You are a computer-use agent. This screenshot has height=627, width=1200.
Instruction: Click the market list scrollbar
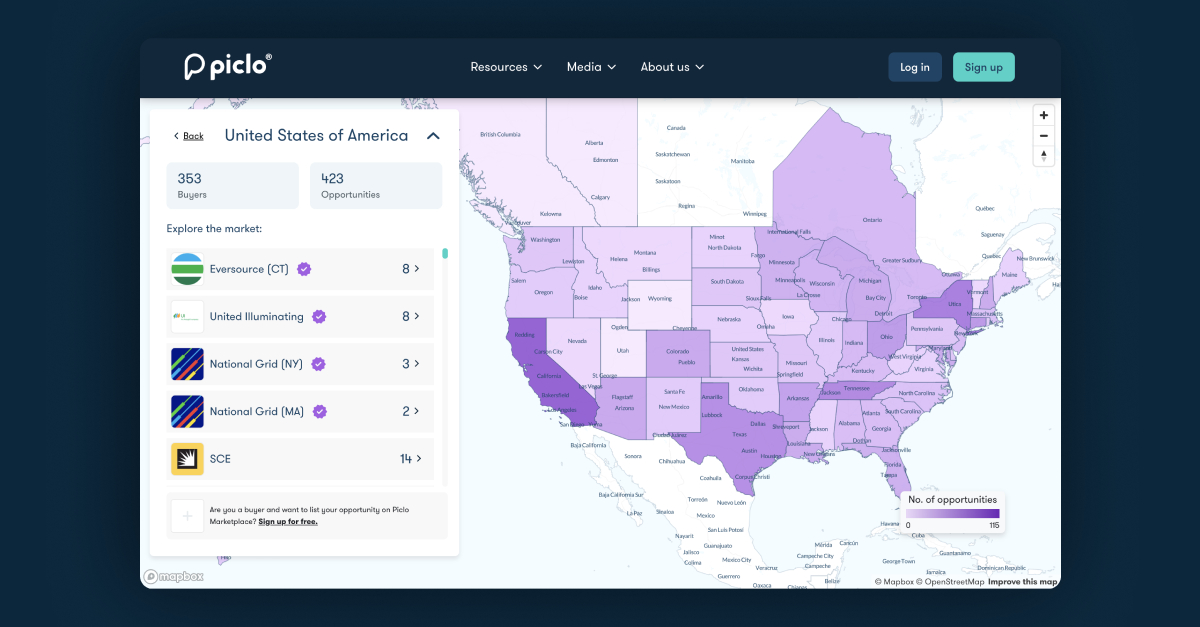(445, 253)
